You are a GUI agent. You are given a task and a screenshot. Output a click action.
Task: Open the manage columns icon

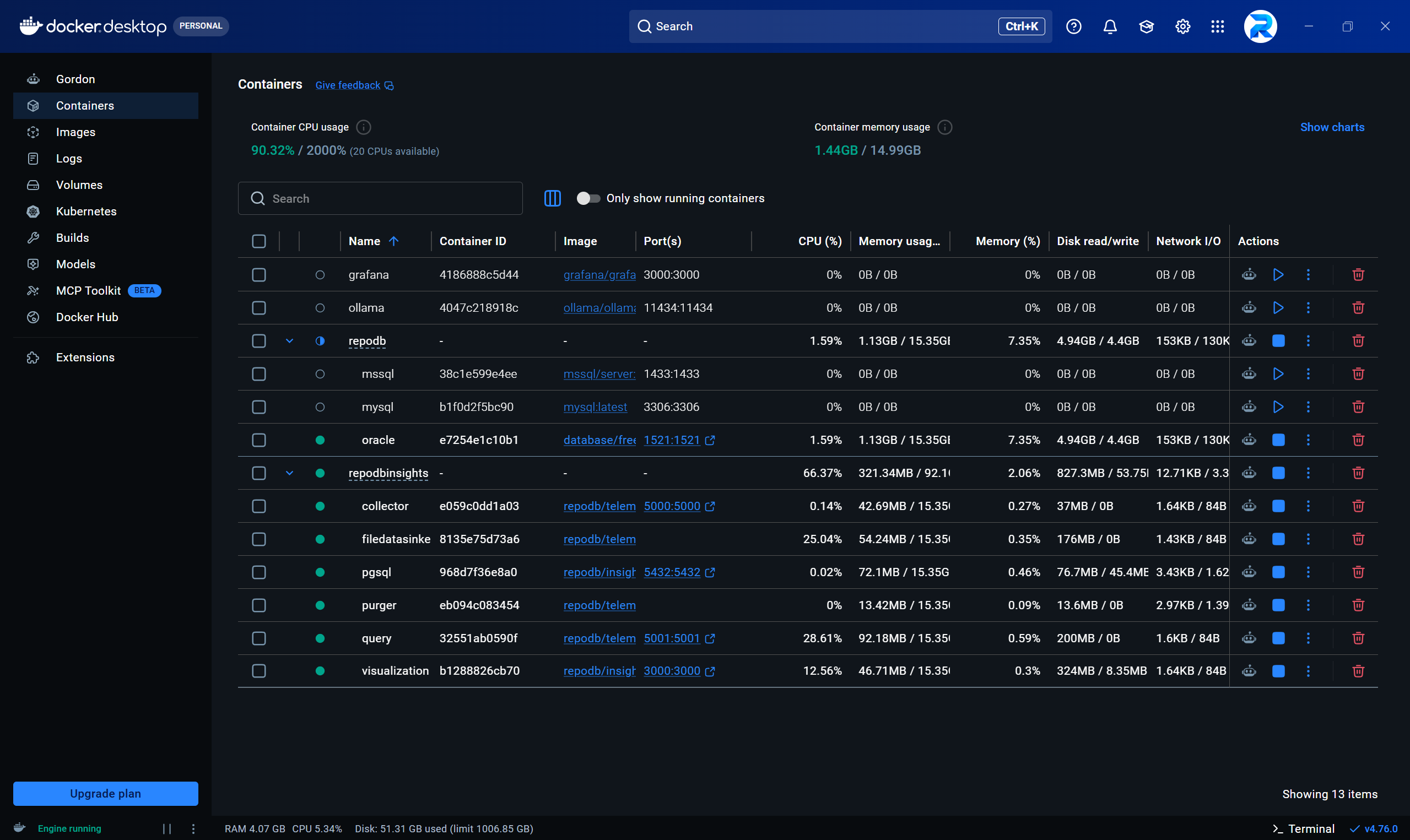pos(552,198)
